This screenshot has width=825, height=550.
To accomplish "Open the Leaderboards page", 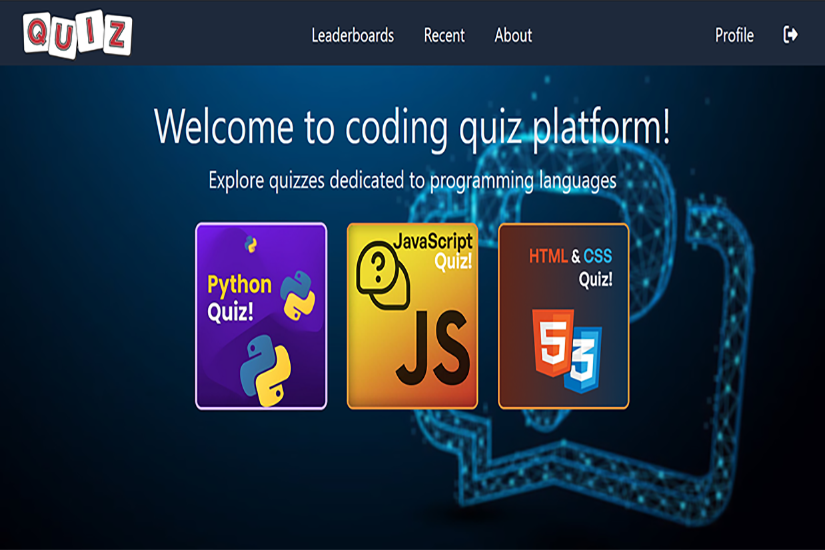I will (352, 35).
